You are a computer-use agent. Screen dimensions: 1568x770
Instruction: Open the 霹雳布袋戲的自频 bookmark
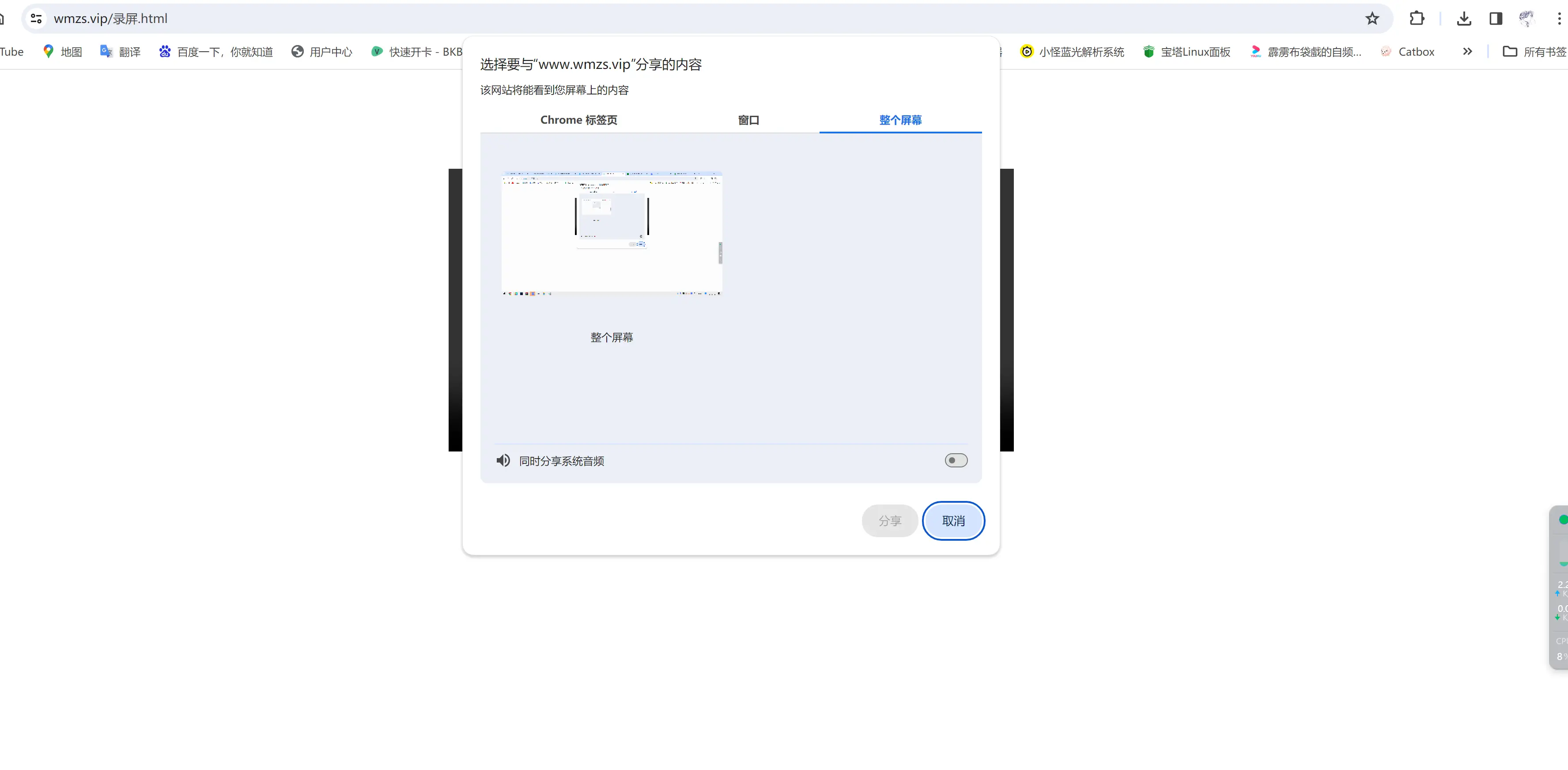[1305, 52]
